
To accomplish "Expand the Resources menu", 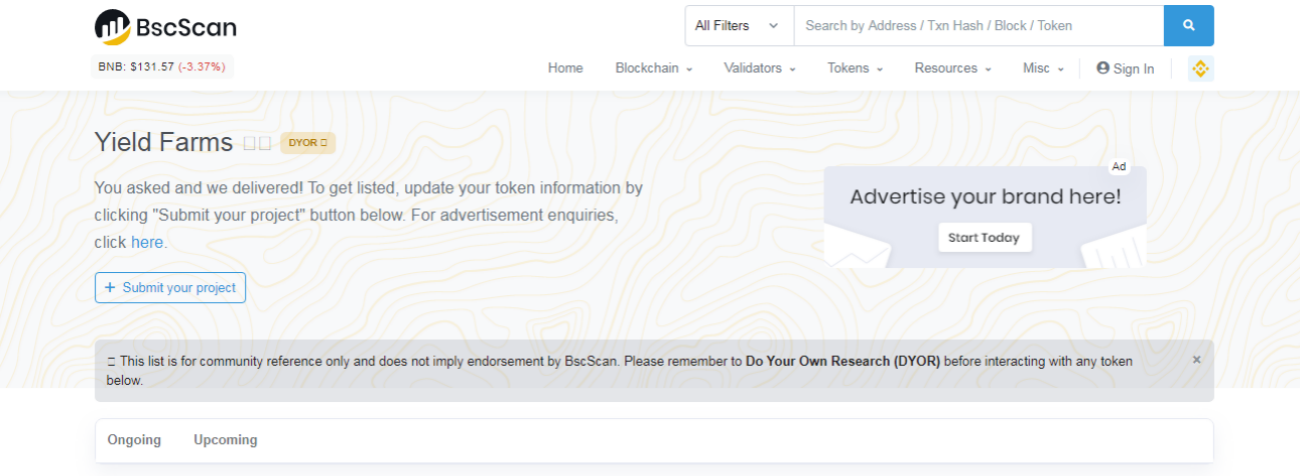I will point(952,68).
